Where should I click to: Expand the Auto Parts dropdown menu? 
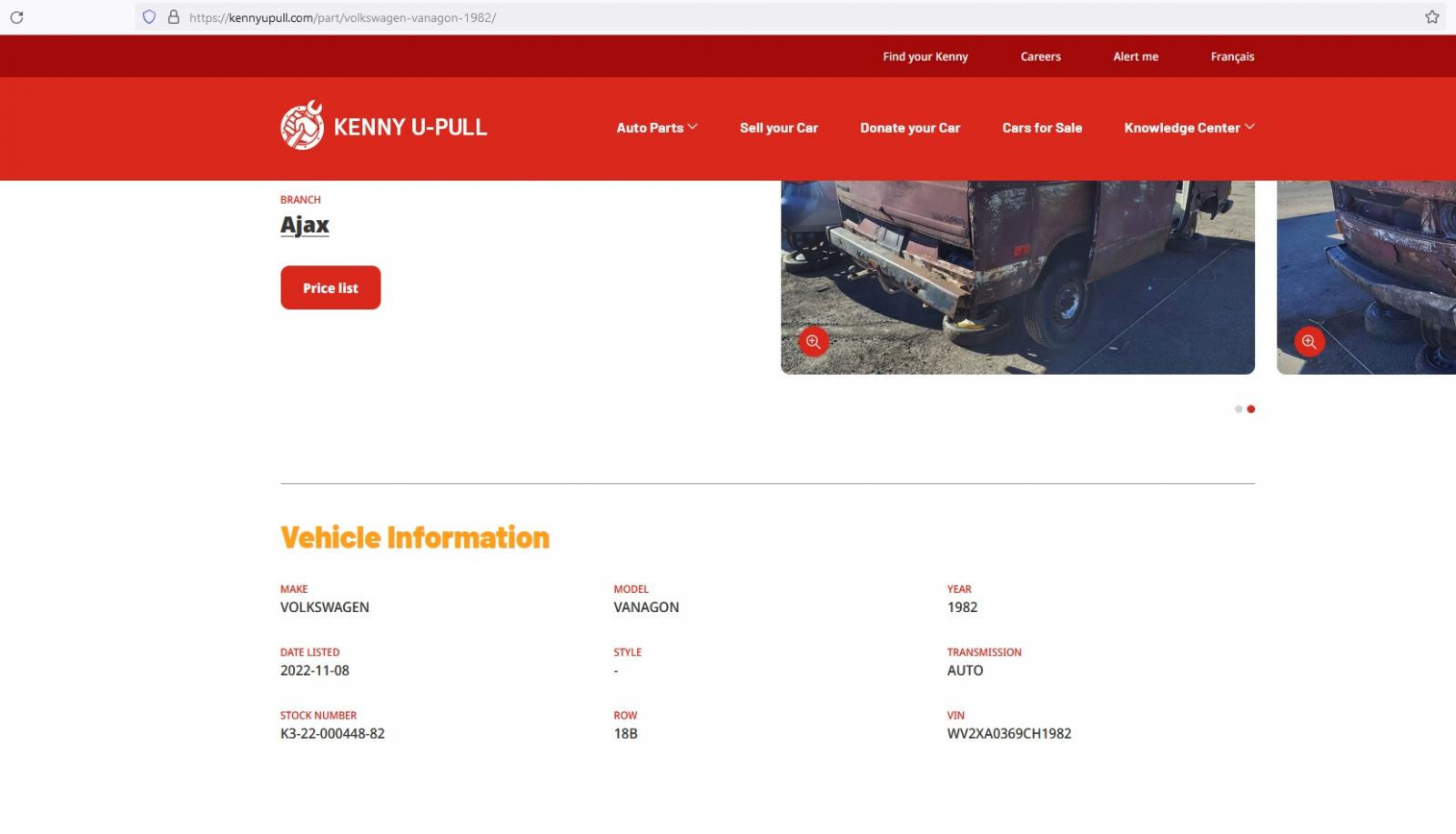tap(657, 128)
